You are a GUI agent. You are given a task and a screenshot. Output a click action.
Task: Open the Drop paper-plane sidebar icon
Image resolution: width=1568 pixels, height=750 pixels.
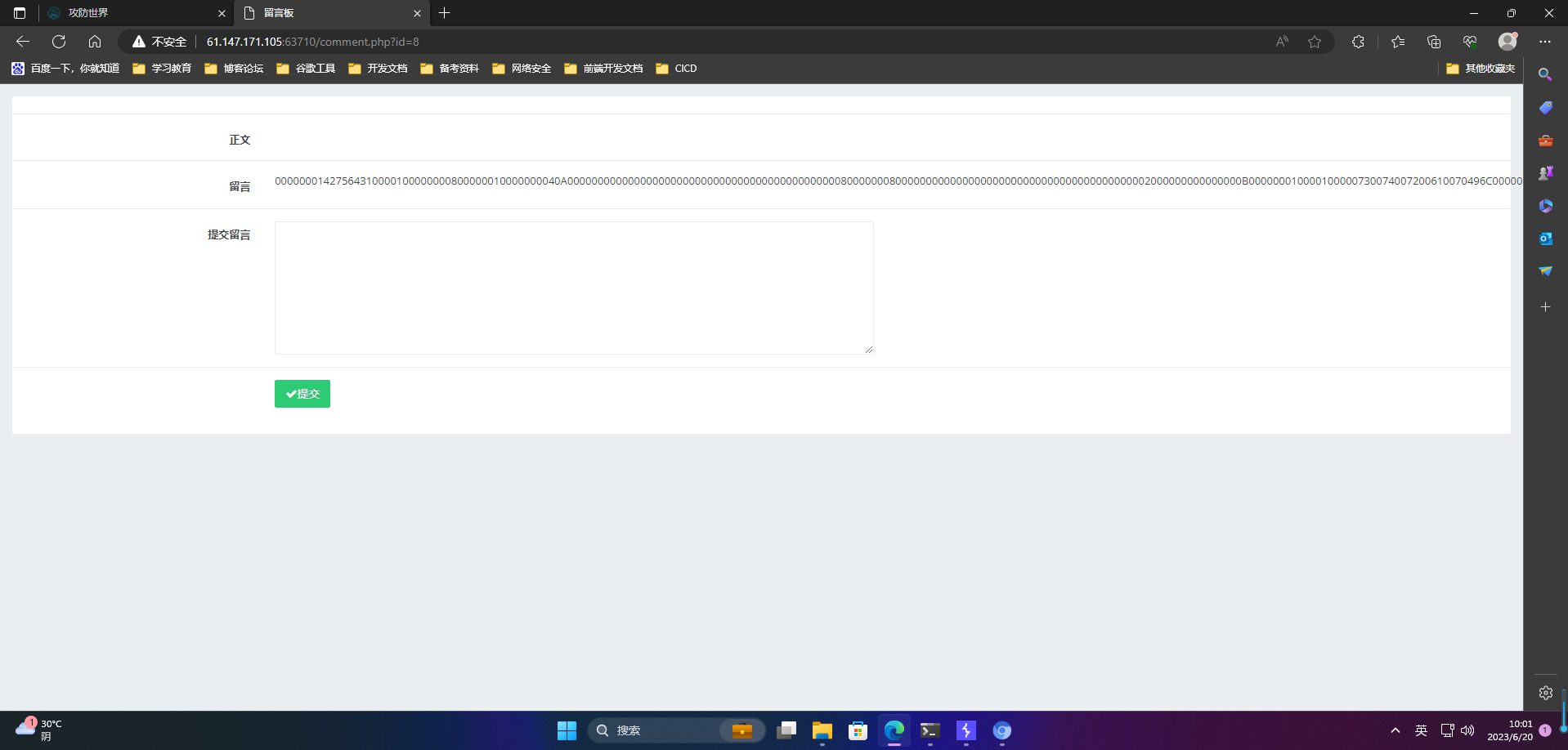click(1545, 271)
